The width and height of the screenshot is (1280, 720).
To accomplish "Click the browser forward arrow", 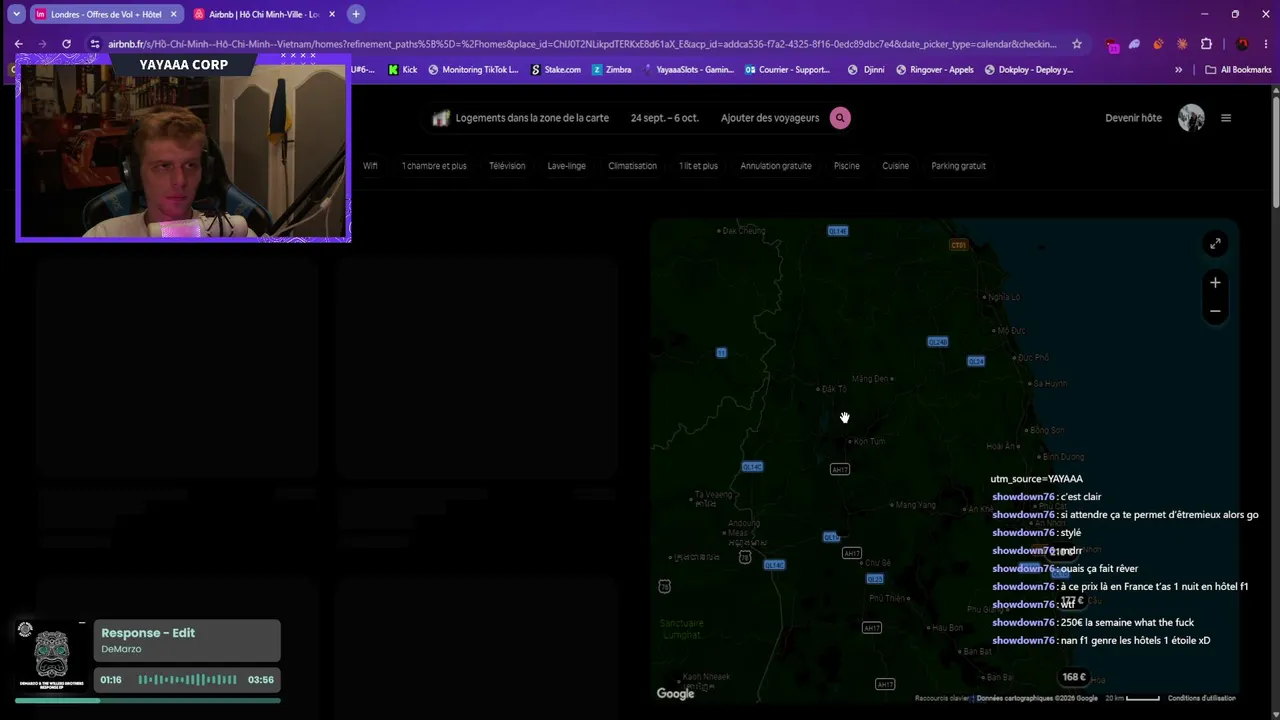I will [42, 44].
